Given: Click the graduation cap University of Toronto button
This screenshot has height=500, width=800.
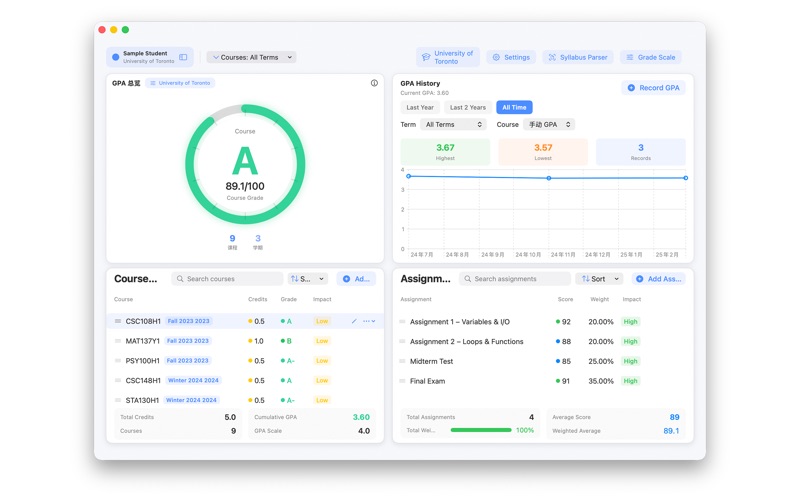Looking at the screenshot, I should click(x=448, y=57).
